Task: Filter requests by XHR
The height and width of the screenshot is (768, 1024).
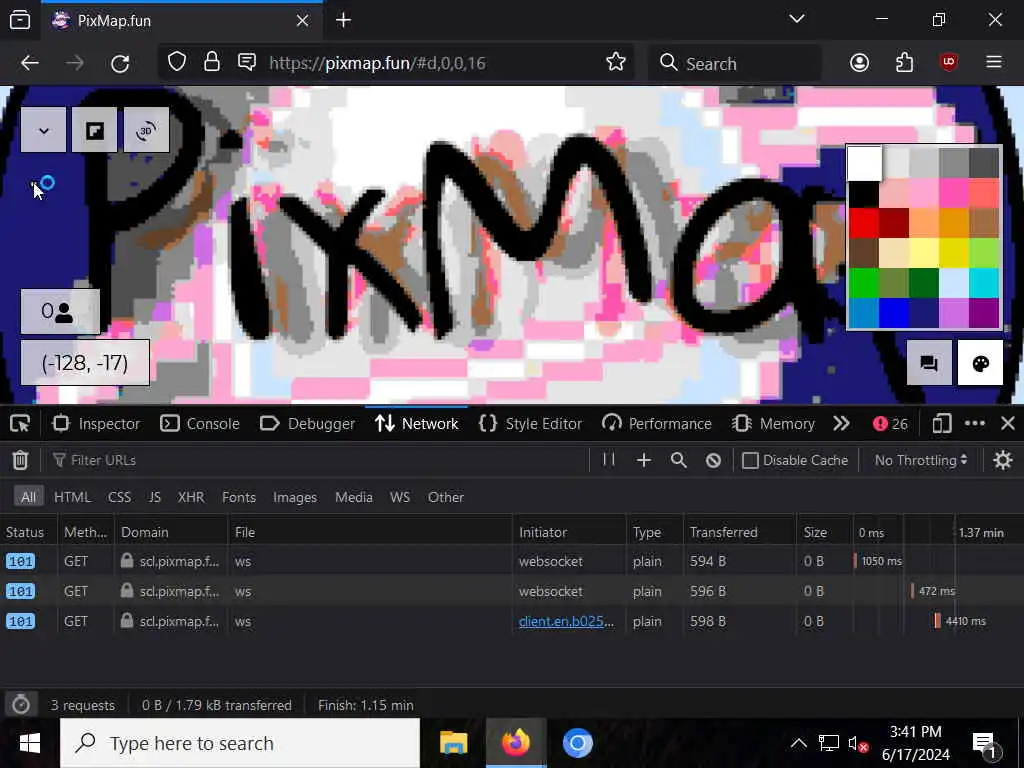Action: (x=191, y=497)
